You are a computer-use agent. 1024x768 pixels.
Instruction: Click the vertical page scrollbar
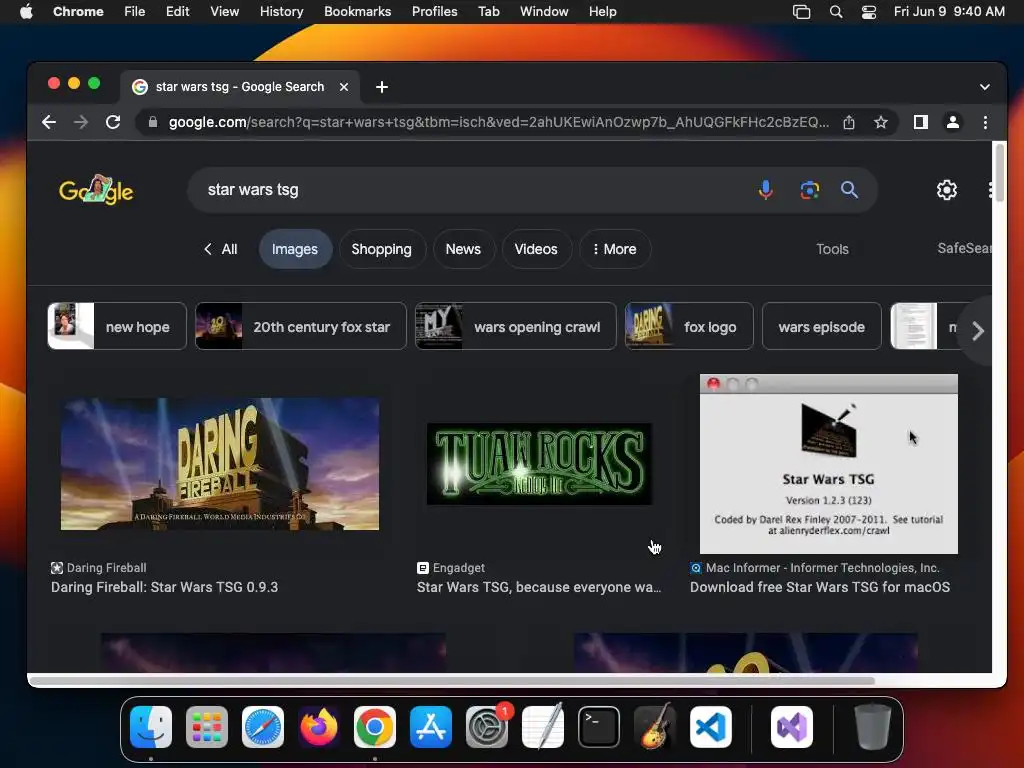(999, 173)
